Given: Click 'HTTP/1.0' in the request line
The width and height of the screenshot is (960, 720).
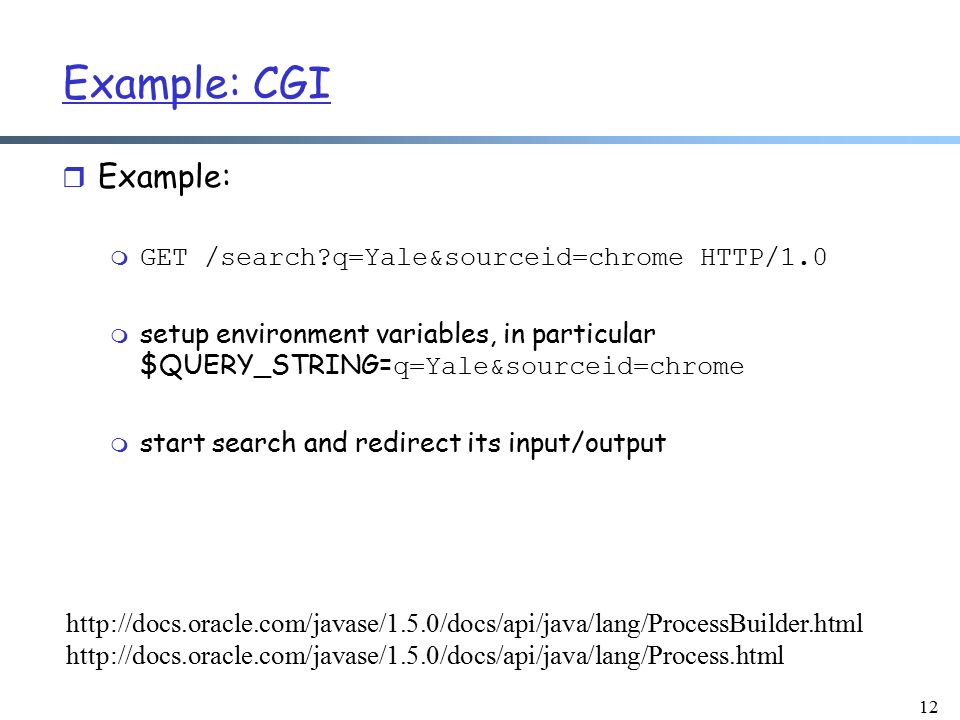Looking at the screenshot, I should click(x=763, y=257).
